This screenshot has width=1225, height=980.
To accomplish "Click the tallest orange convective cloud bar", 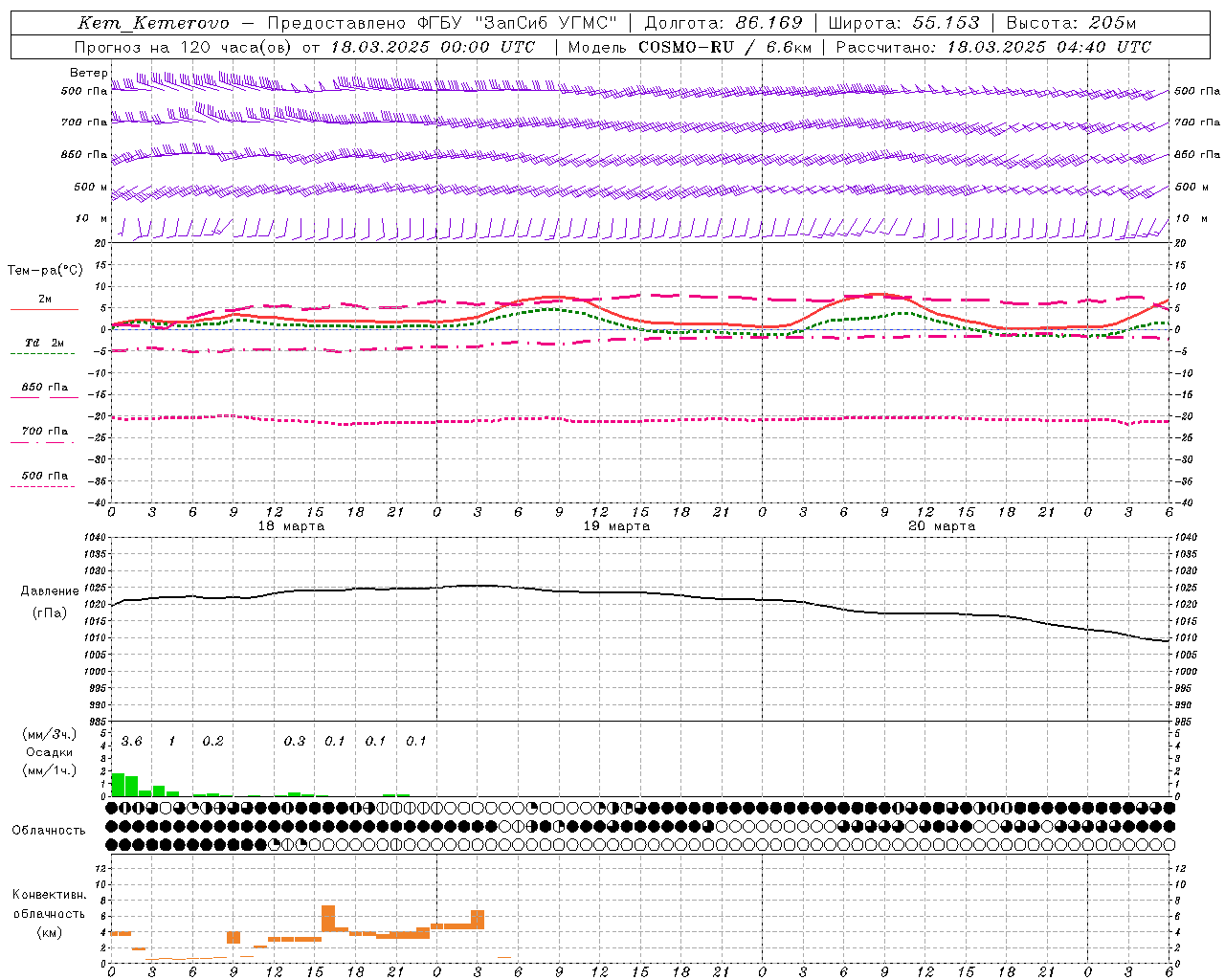I will click(328, 919).
